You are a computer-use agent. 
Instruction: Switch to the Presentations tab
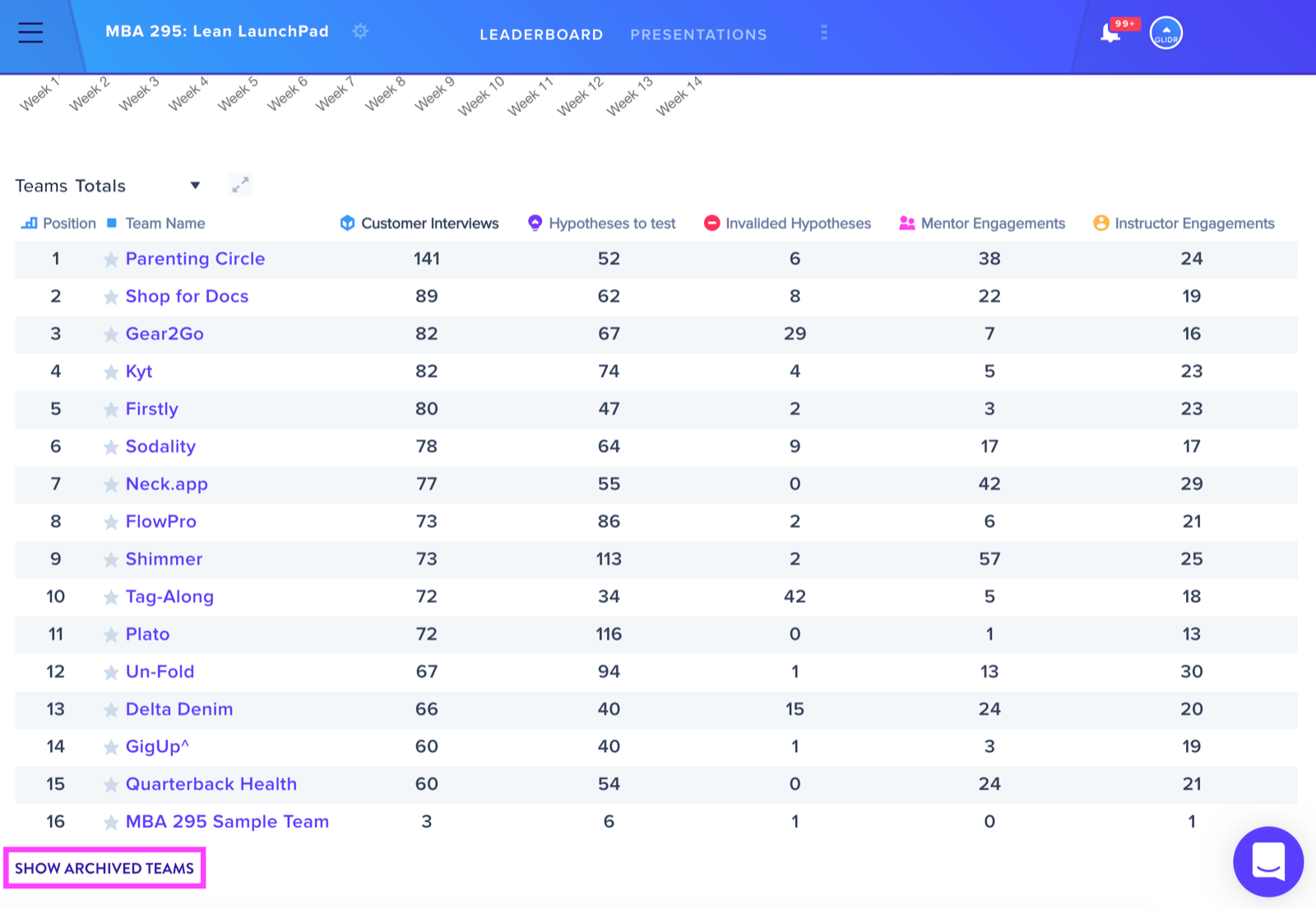(x=698, y=35)
